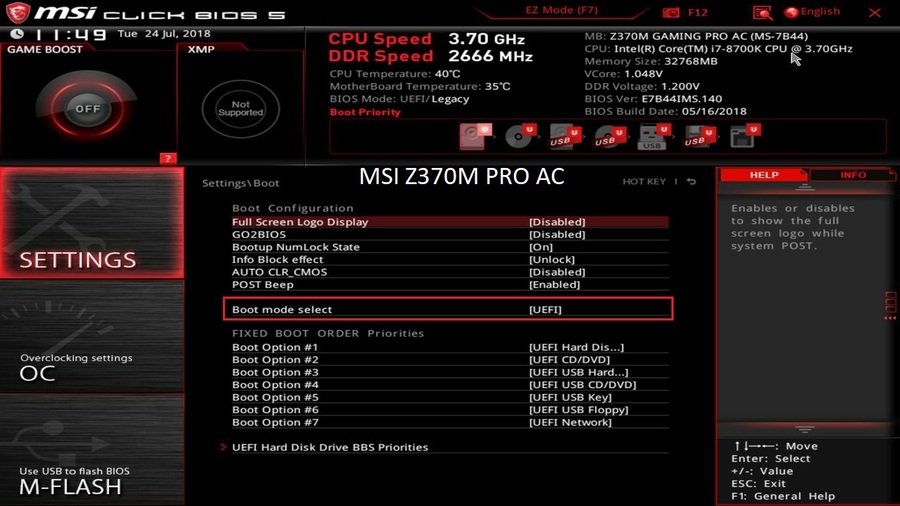Image resolution: width=900 pixels, height=506 pixels.
Task: Click the UEFI hard disk boot priority icon
Action: [x=475, y=137]
